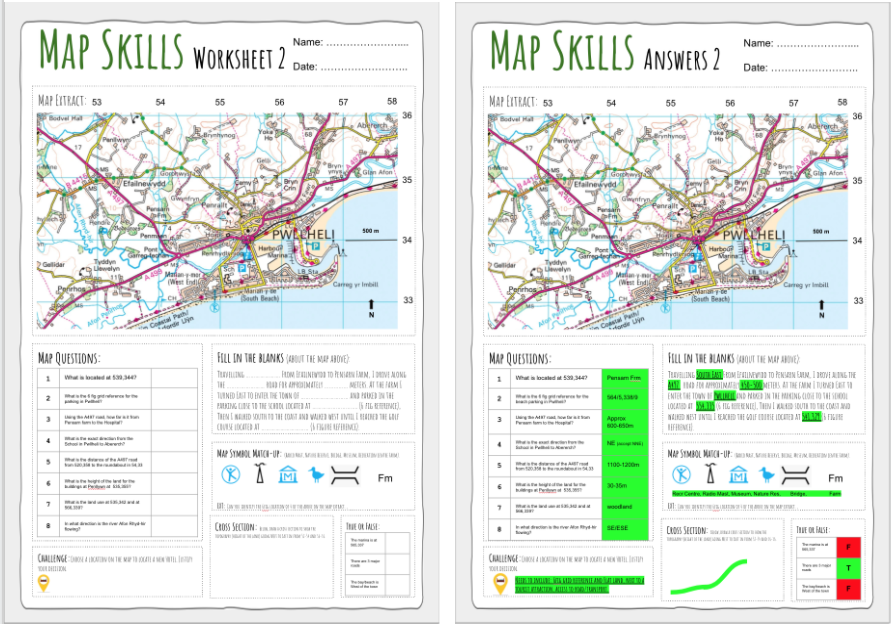
Task: Click the blue bird nature reserve symbol on Answers page
Action: pos(766,474)
